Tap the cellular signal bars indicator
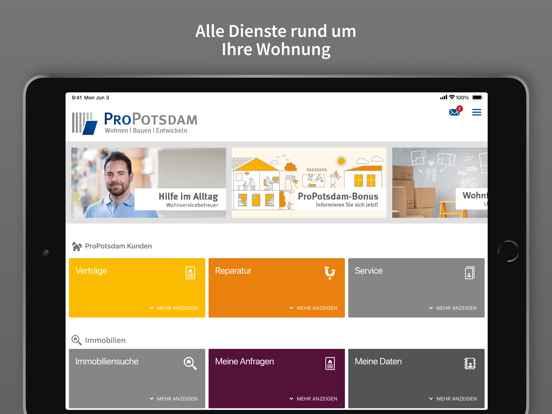Viewport: 552px width, 414px height. (443, 97)
